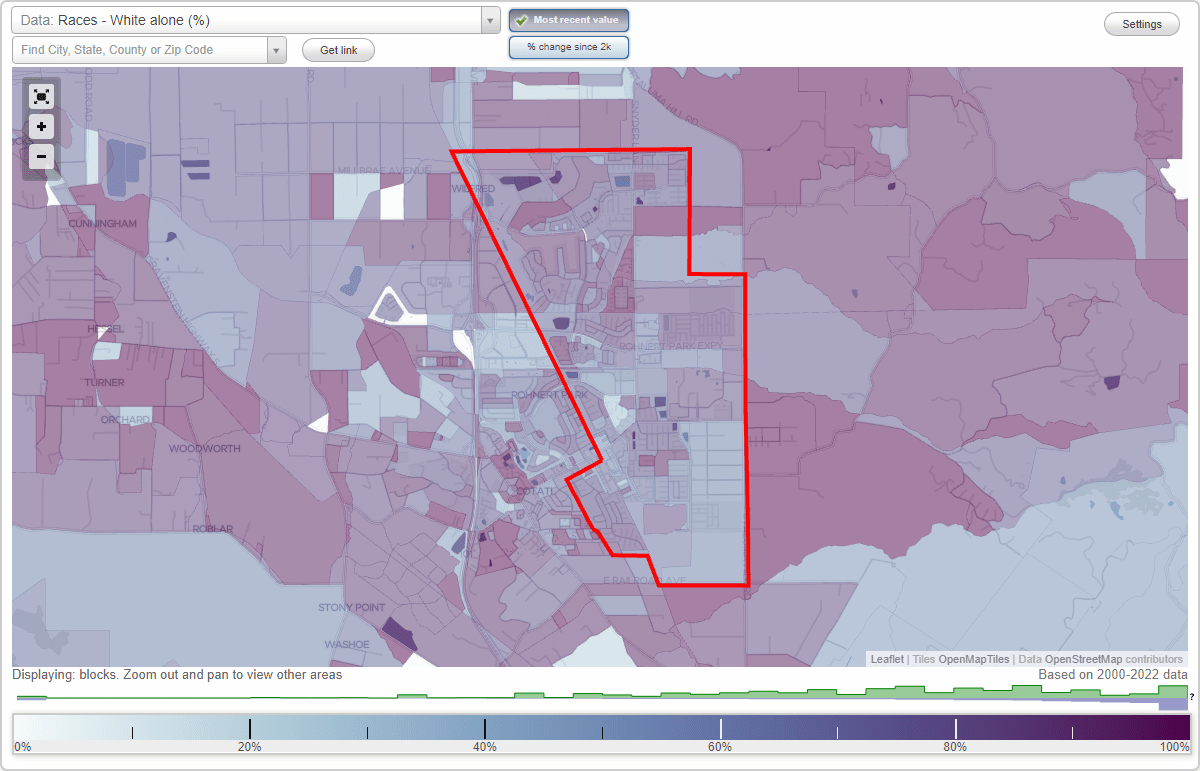Screen dimensions: 1200x771
Task: Click the 80% mark on color legend
Action: [955, 746]
